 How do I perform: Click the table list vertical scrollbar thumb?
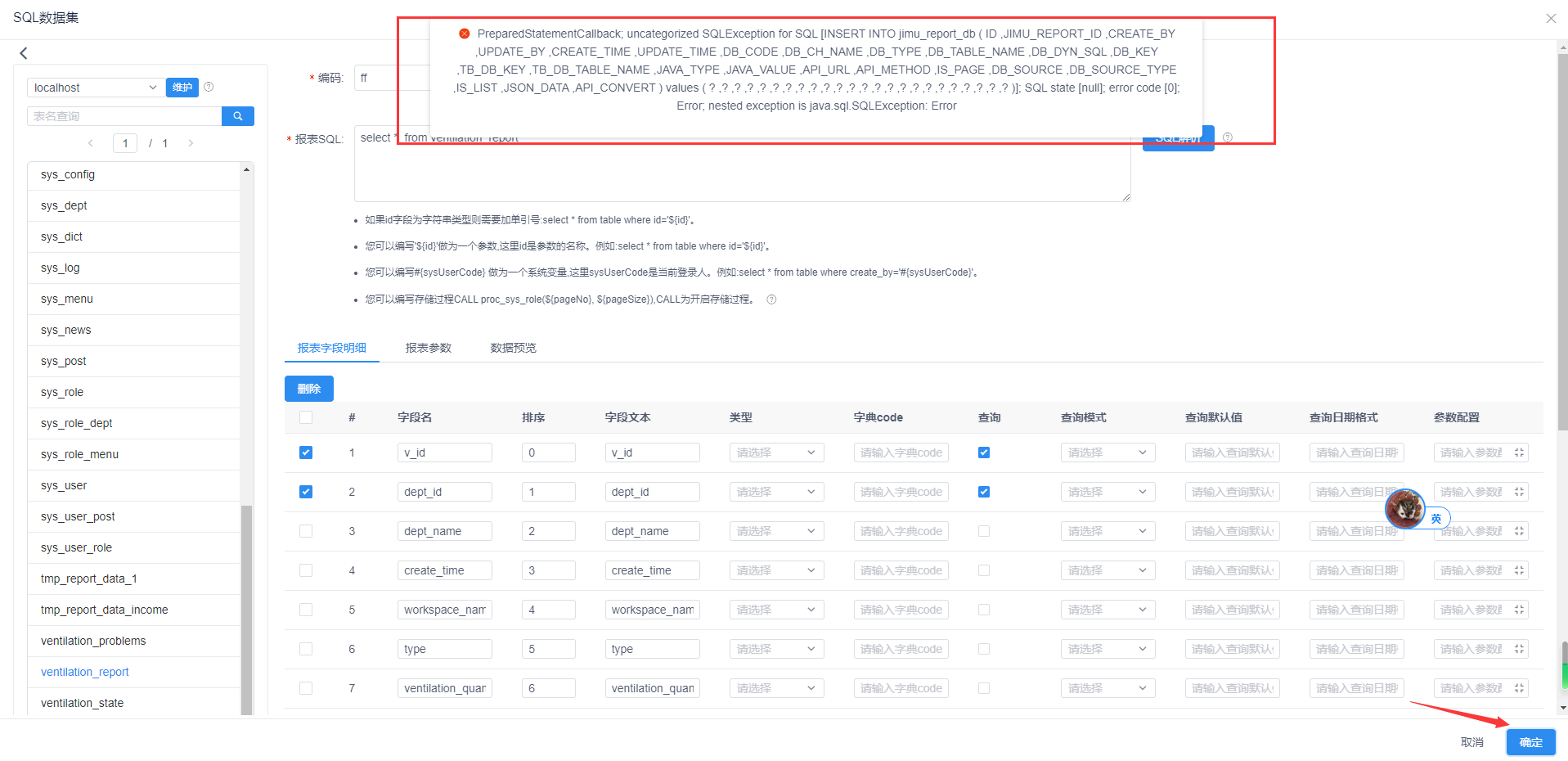[246, 610]
